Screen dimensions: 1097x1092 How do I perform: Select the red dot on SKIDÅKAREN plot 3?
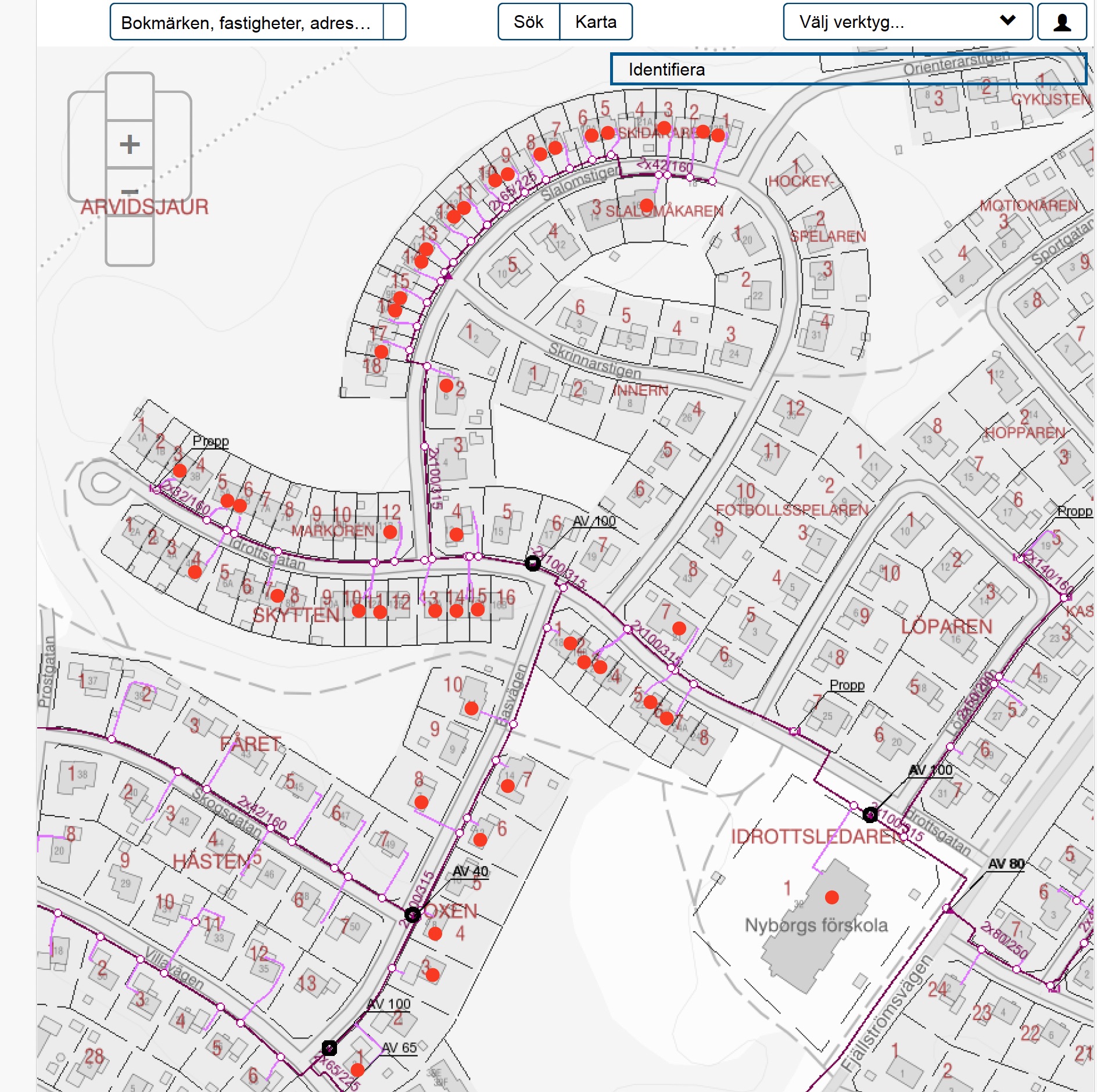pos(664,128)
